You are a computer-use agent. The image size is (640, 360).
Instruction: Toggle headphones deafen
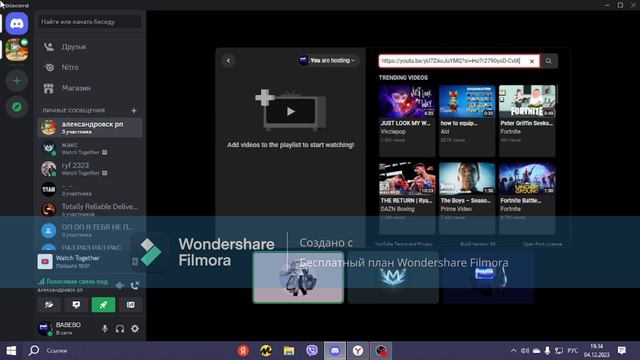tap(120, 329)
